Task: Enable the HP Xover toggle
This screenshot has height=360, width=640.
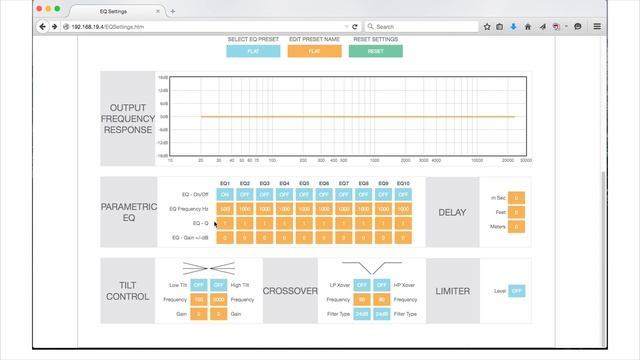Action: tap(382, 285)
